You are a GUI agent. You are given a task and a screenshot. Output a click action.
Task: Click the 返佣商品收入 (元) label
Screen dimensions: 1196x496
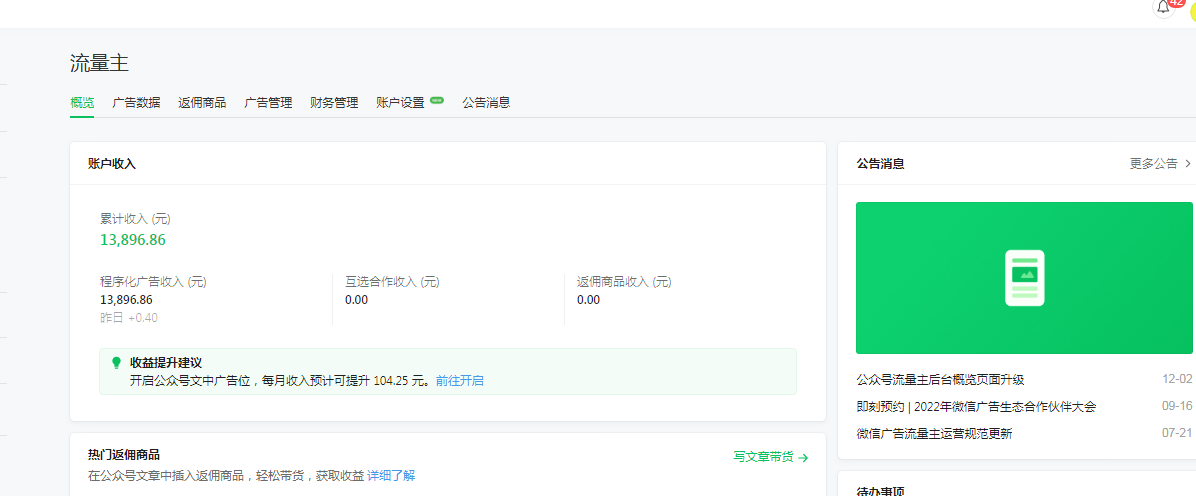(624, 282)
